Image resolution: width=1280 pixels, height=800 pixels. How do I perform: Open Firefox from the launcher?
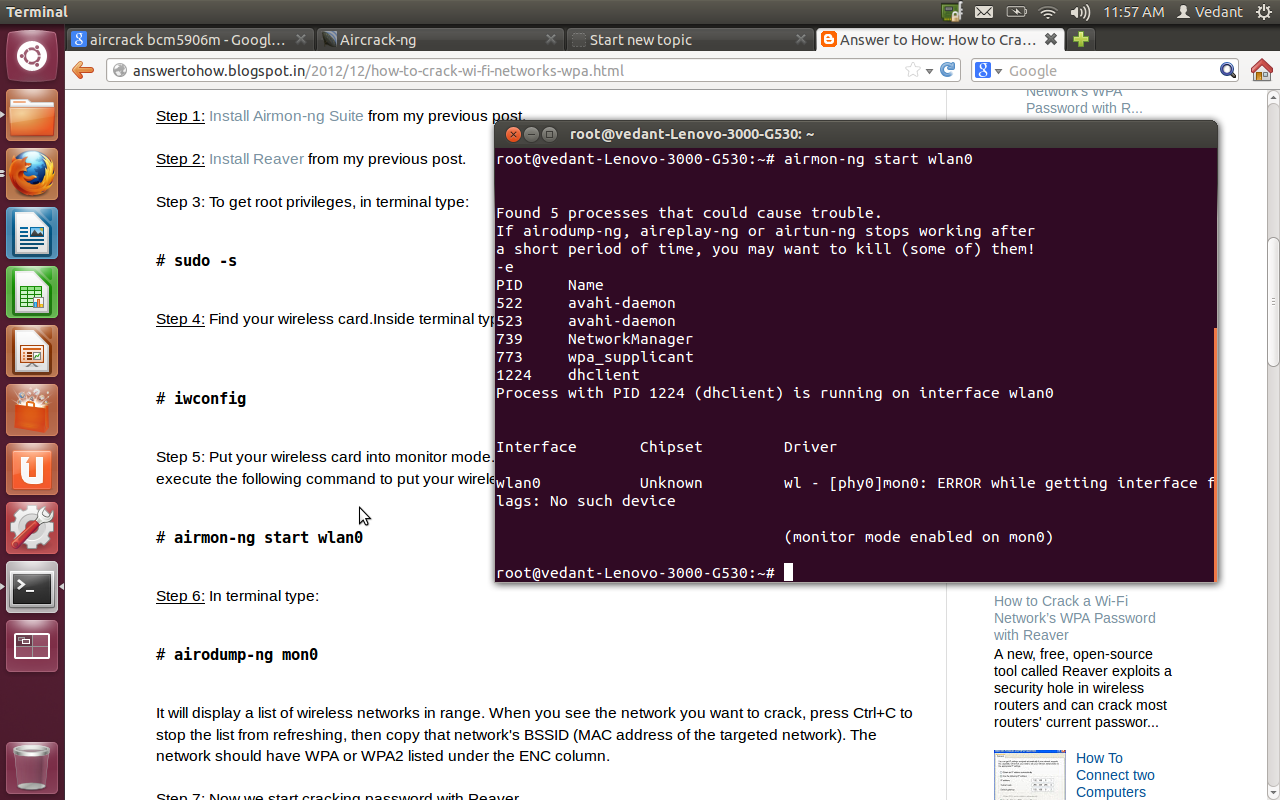pyautogui.click(x=32, y=173)
